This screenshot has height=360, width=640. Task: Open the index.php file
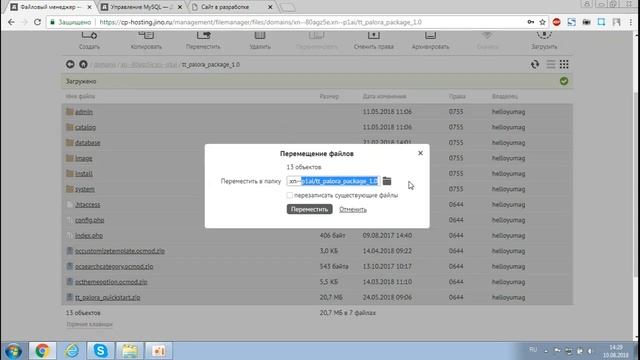pyautogui.click(x=89, y=236)
